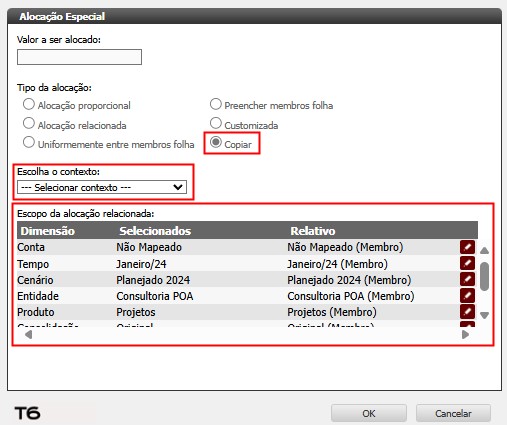Click the vertical scrollbar thumb
Screen dimensions: 507x425
484,276
